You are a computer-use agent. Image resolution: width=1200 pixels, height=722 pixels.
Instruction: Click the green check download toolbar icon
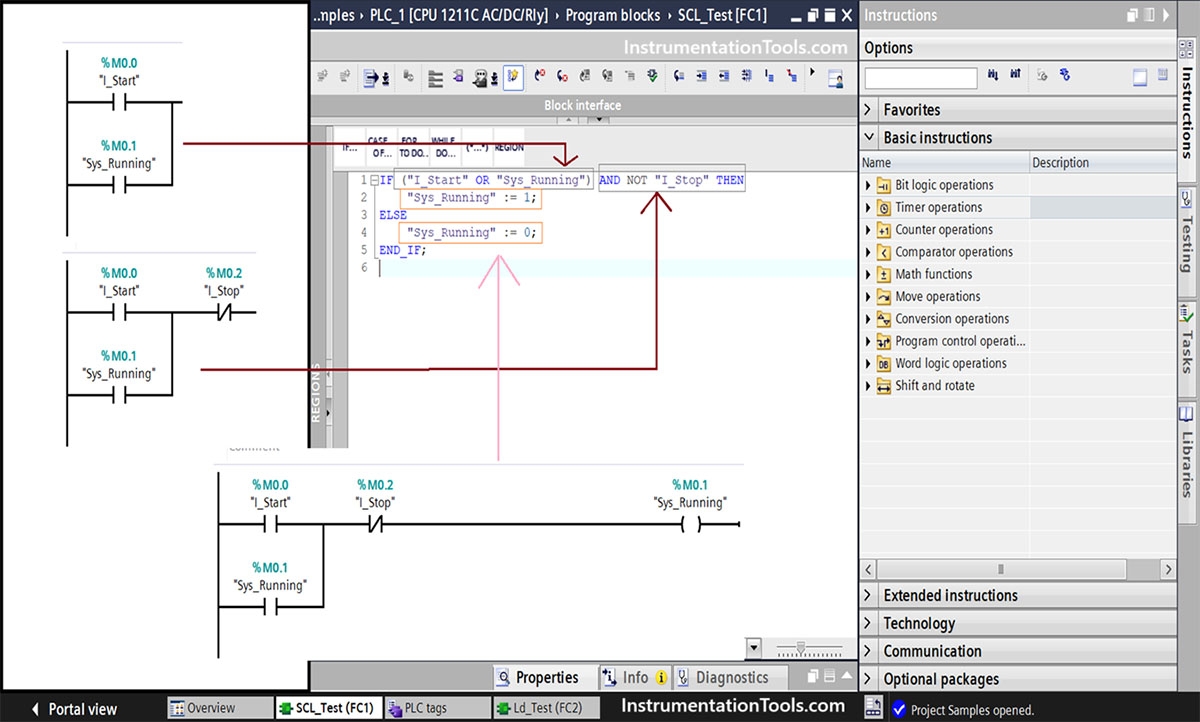click(653, 76)
